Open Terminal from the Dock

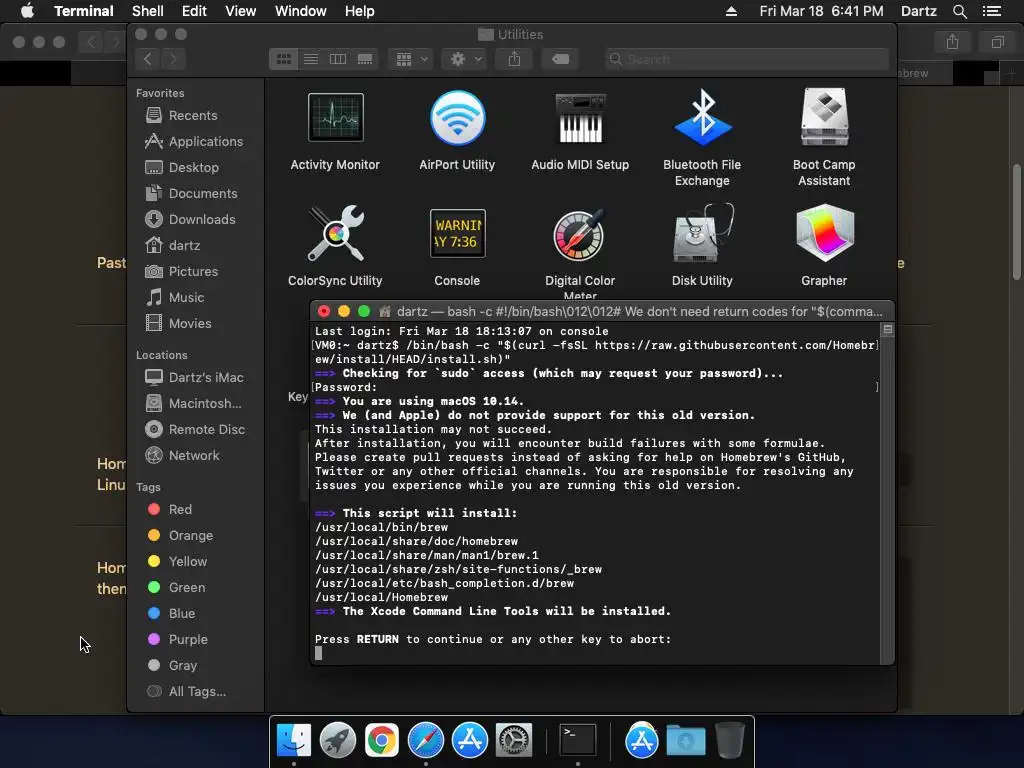click(x=578, y=741)
